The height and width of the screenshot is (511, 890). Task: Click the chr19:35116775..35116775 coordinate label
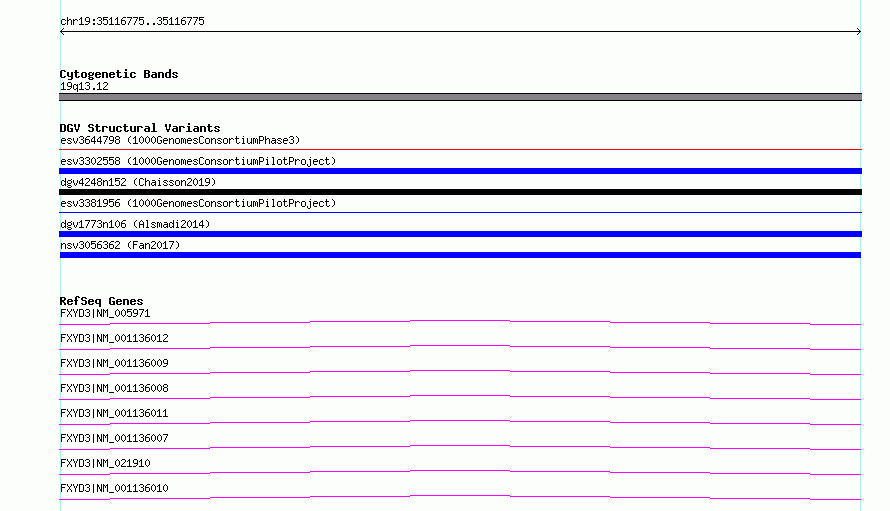coord(132,22)
